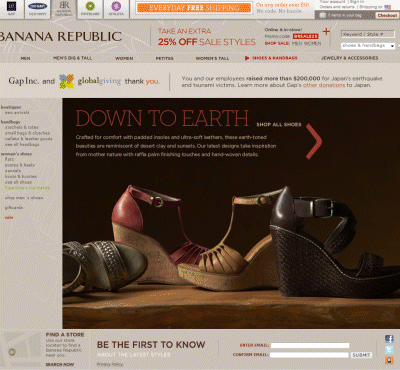Click the orange icon below Twitter
The height and width of the screenshot is (370, 400).
[389, 360]
